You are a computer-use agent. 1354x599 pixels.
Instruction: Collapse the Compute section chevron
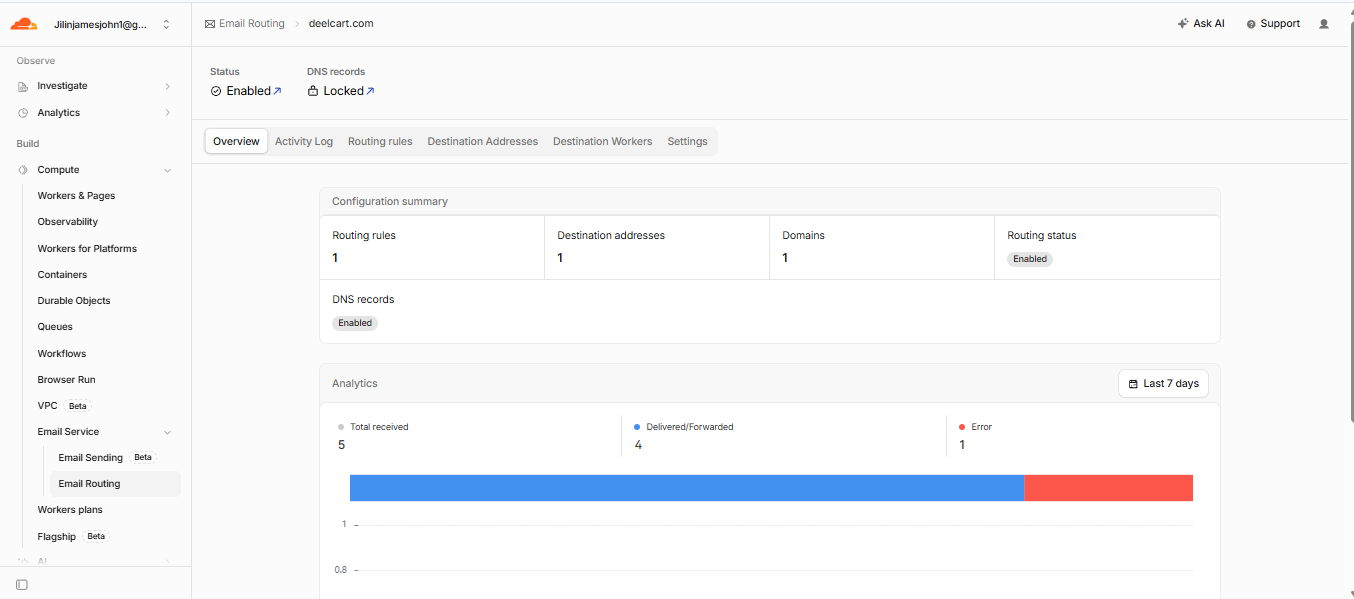click(x=167, y=170)
